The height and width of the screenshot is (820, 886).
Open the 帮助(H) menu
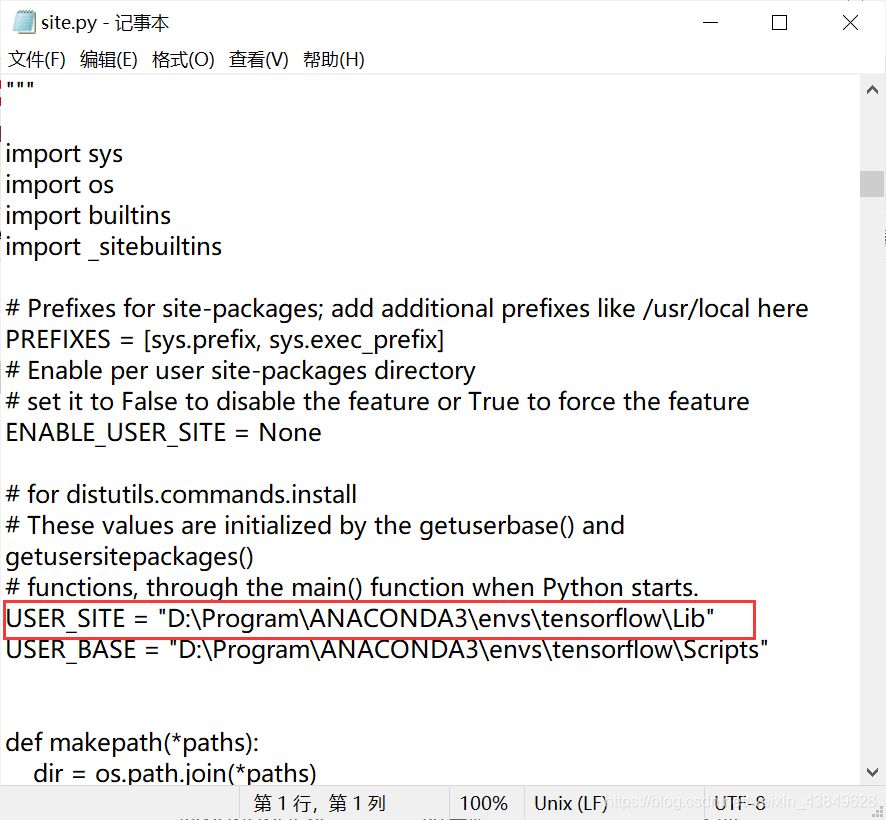click(333, 59)
